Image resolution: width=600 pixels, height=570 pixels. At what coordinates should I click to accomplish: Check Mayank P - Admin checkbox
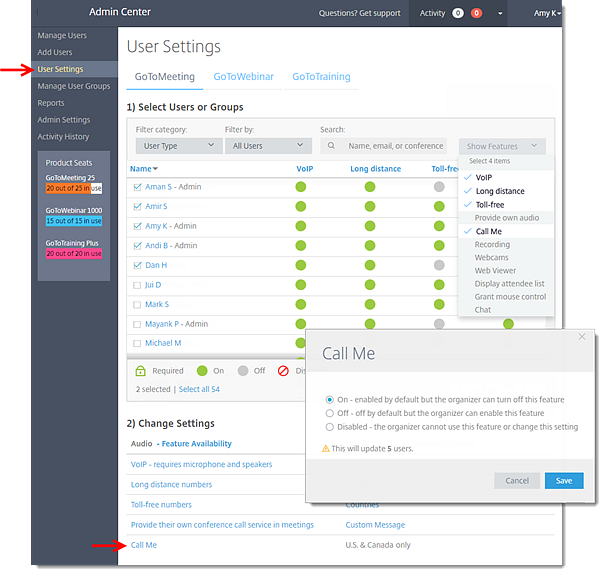pyautogui.click(x=137, y=324)
